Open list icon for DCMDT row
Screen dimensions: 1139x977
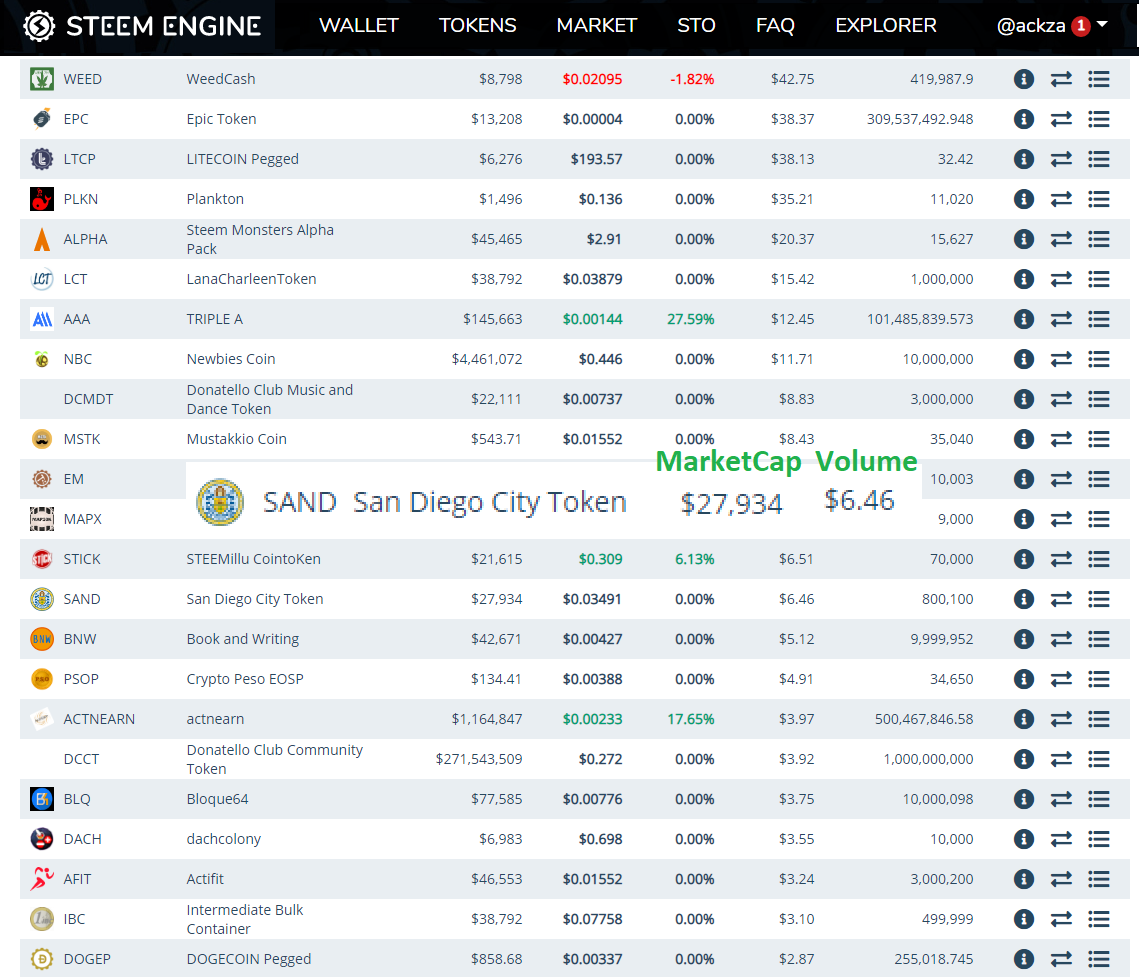tap(1099, 399)
